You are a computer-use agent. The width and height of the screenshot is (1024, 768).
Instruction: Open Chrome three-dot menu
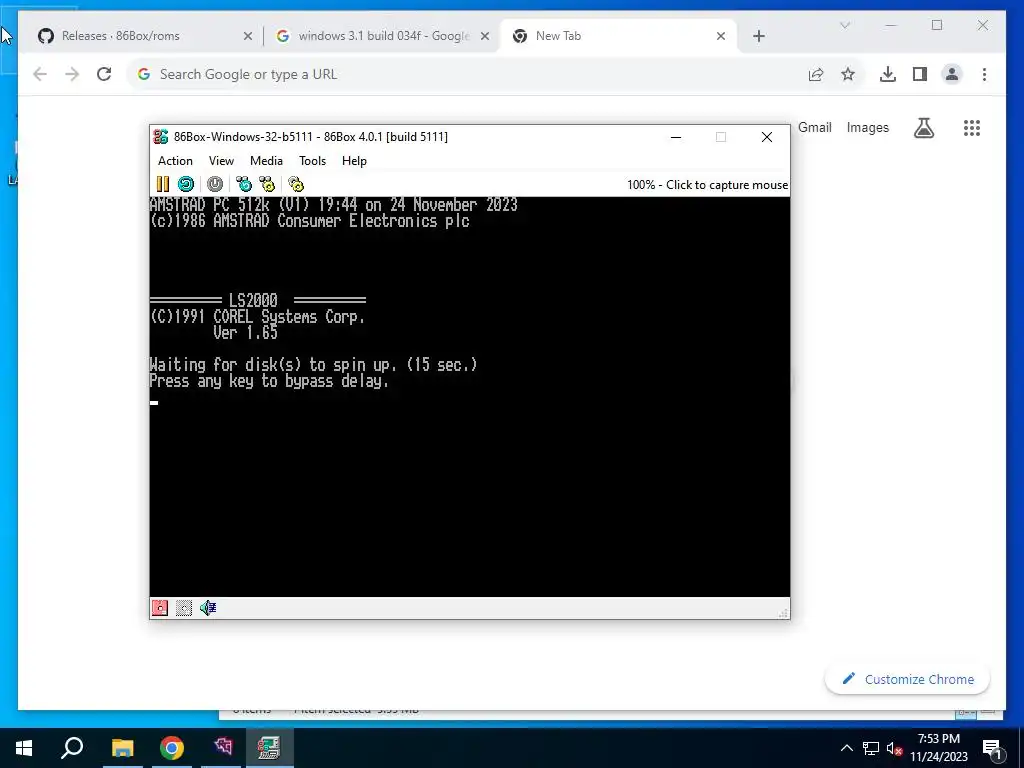pos(984,74)
